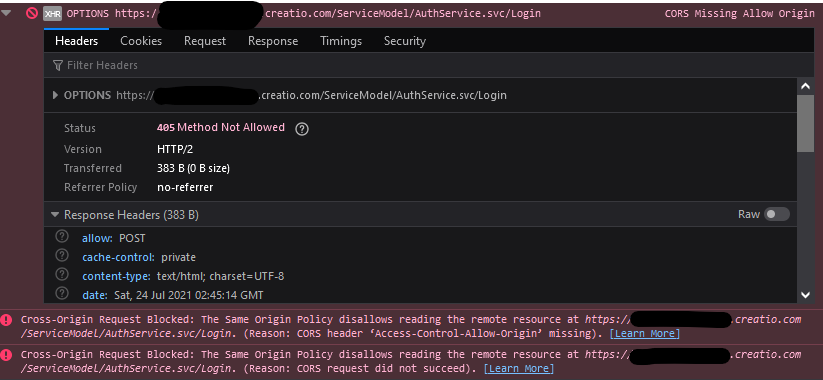Open the Timings tab

341,41
